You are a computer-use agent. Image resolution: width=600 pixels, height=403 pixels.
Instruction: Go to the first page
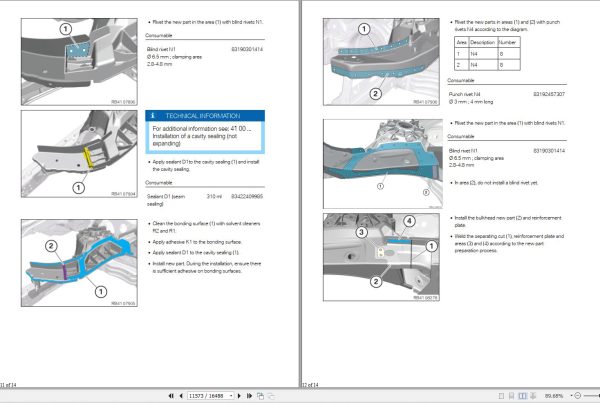(171, 396)
